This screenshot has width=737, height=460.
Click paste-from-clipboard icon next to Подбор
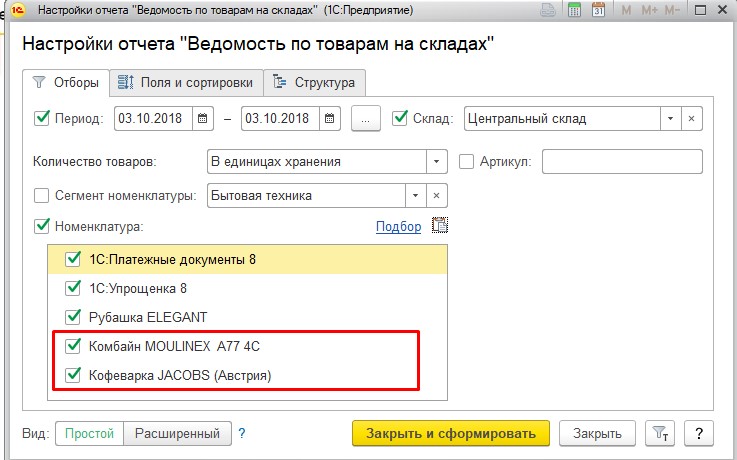pos(440,226)
